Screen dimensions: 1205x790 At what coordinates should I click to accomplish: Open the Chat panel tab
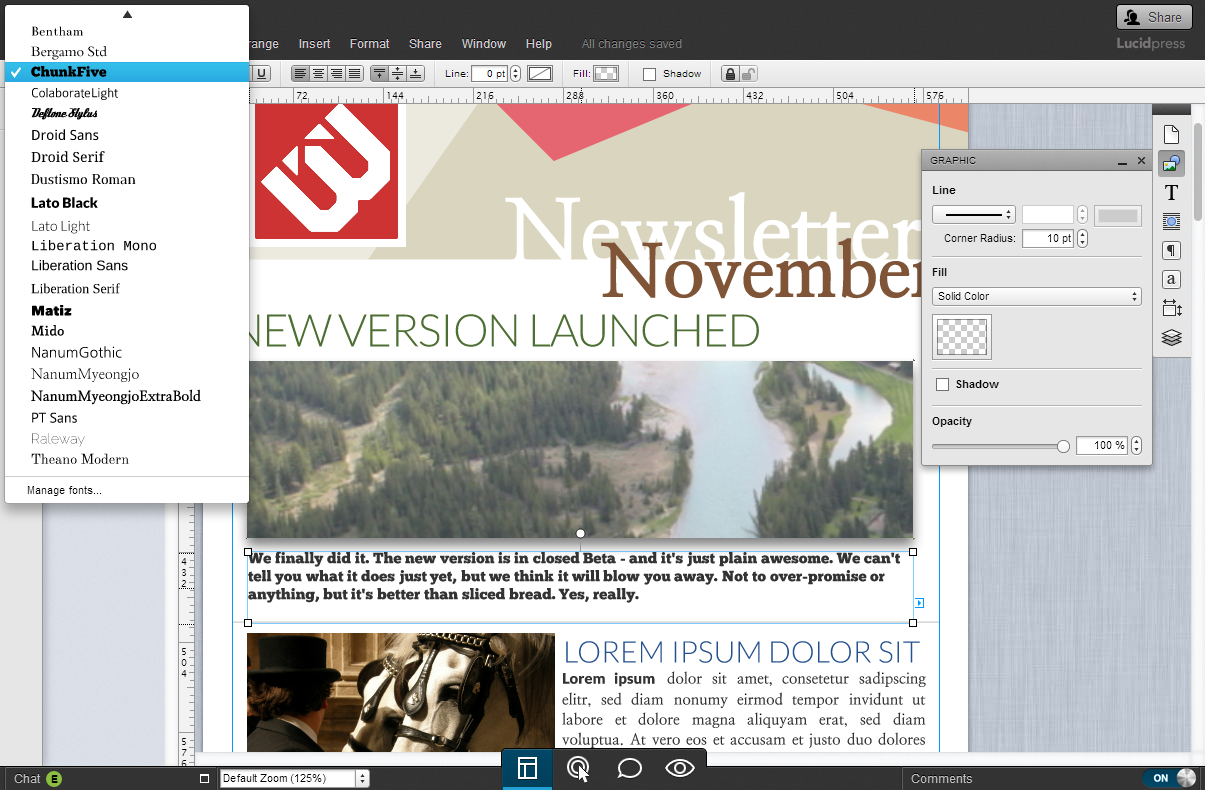pos(27,778)
